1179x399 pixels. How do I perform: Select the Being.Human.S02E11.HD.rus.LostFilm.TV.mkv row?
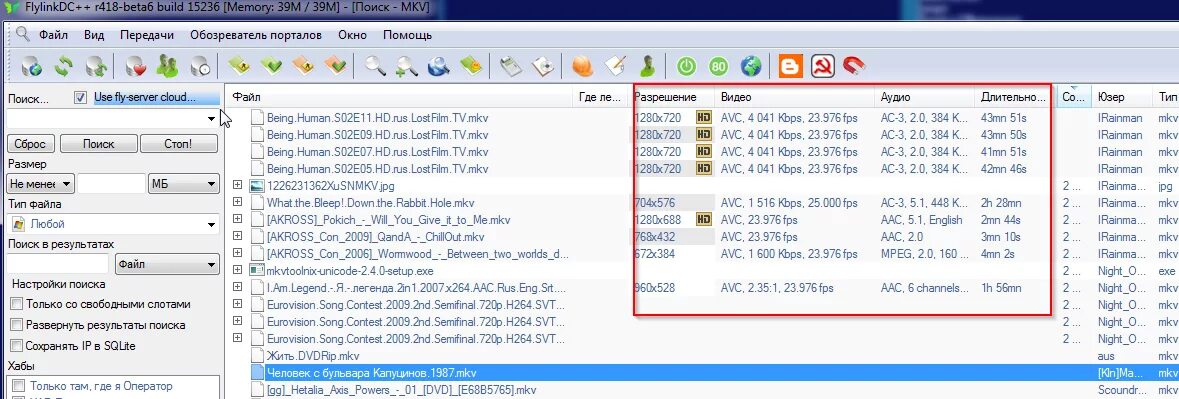click(x=702, y=118)
